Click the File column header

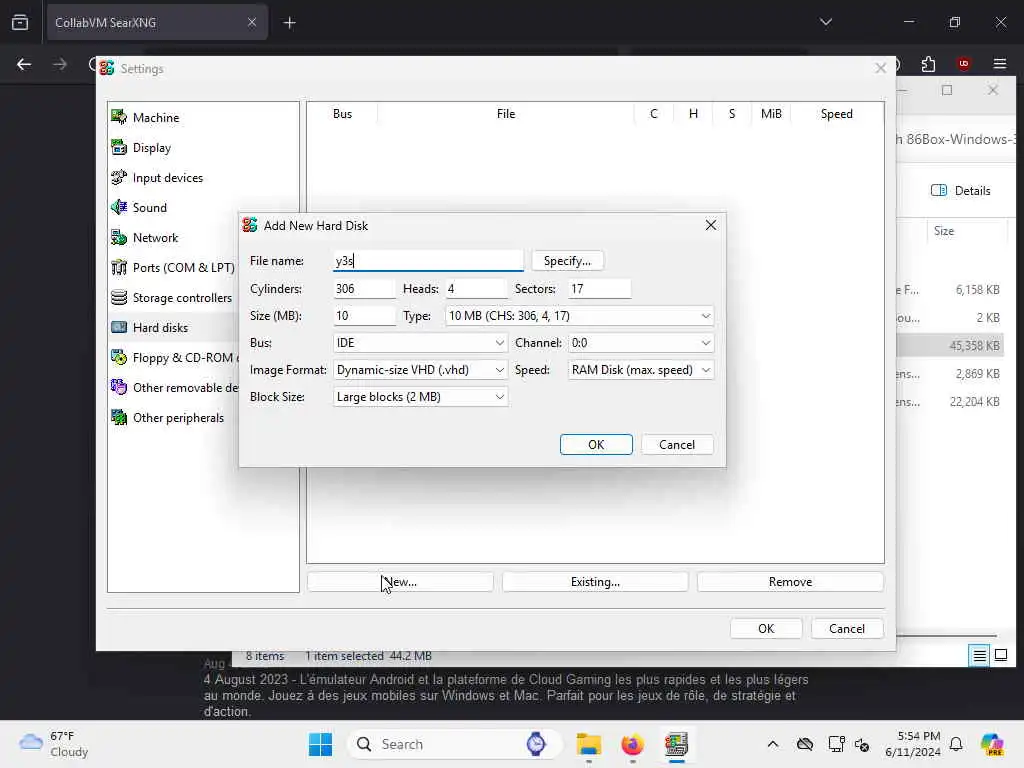pos(505,114)
